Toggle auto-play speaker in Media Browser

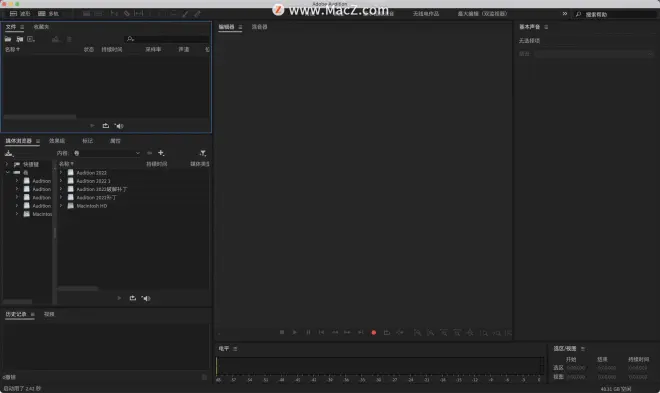[x=146, y=298]
